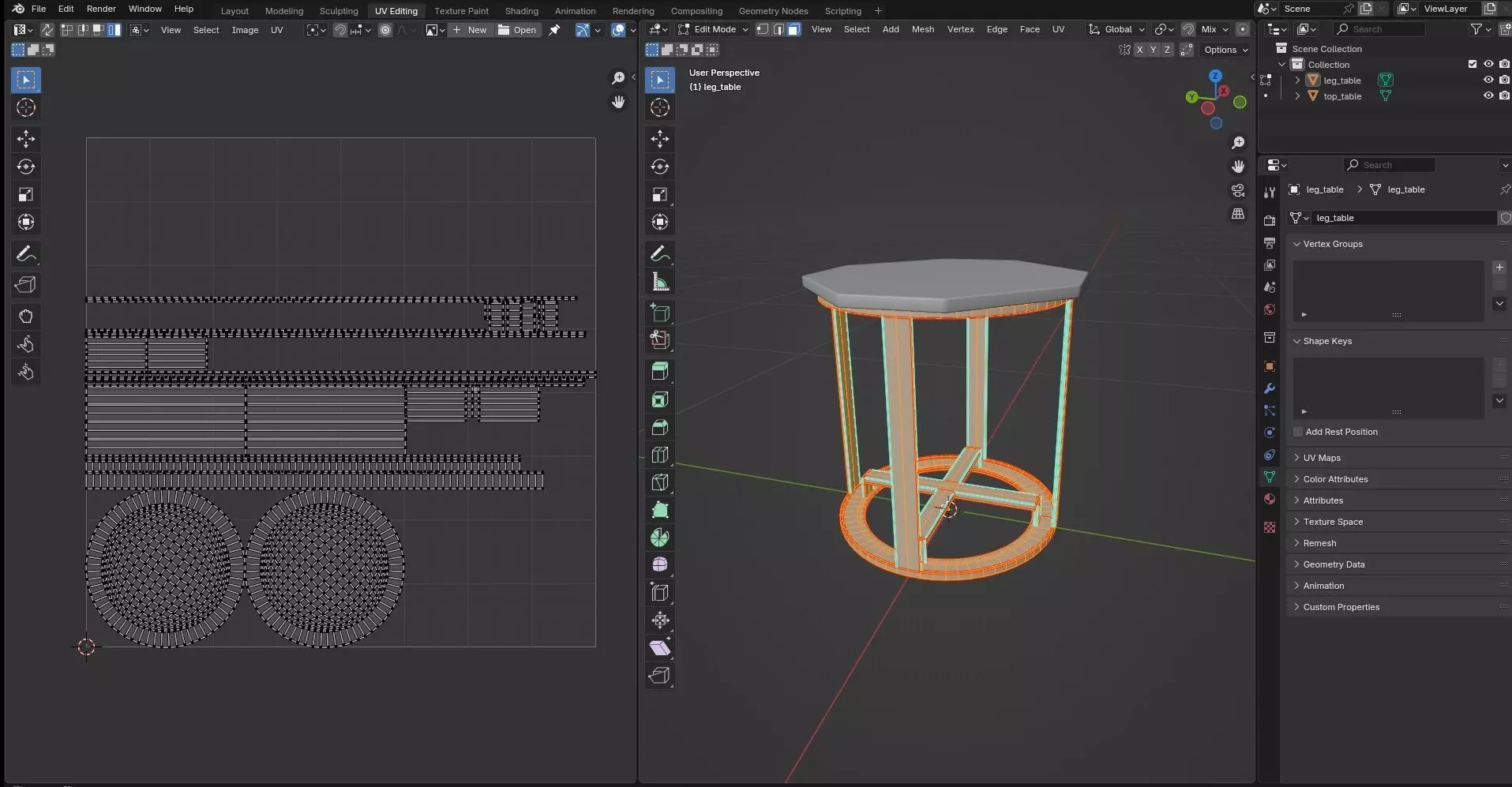1512x787 pixels.
Task: Open the Options dropdown in the 3D viewport
Action: coord(1225,50)
